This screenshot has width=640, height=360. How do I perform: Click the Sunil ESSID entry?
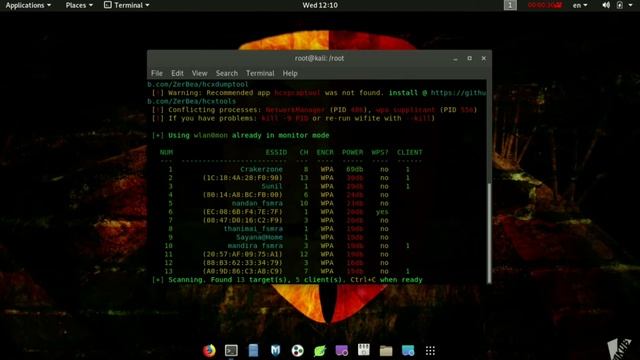272,186
